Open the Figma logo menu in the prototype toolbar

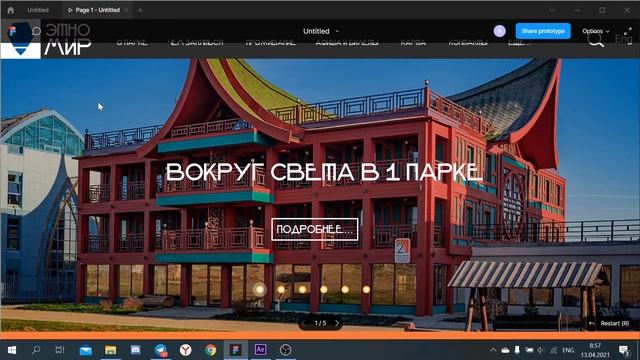pos(12,31)
